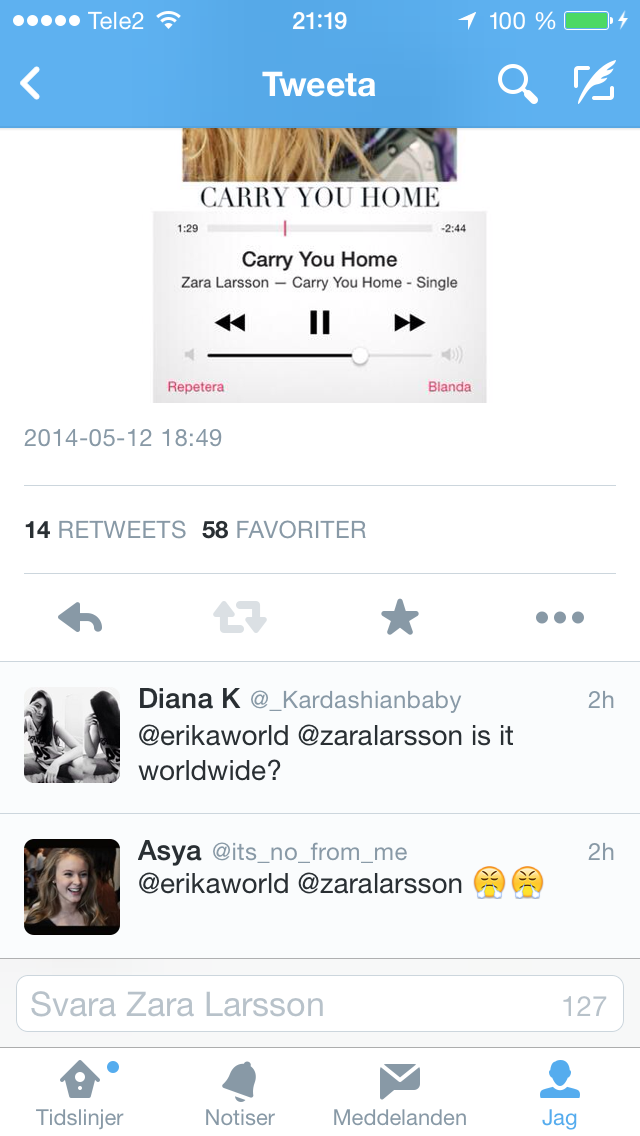This screenshot has width=640, height=1136.
Task: View the 14 Retweets list
Action: (105, 530)
